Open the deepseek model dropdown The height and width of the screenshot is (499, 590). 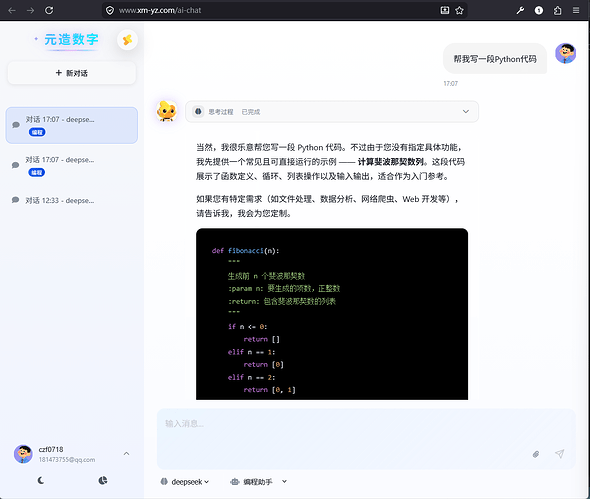(x=185, y=482)
